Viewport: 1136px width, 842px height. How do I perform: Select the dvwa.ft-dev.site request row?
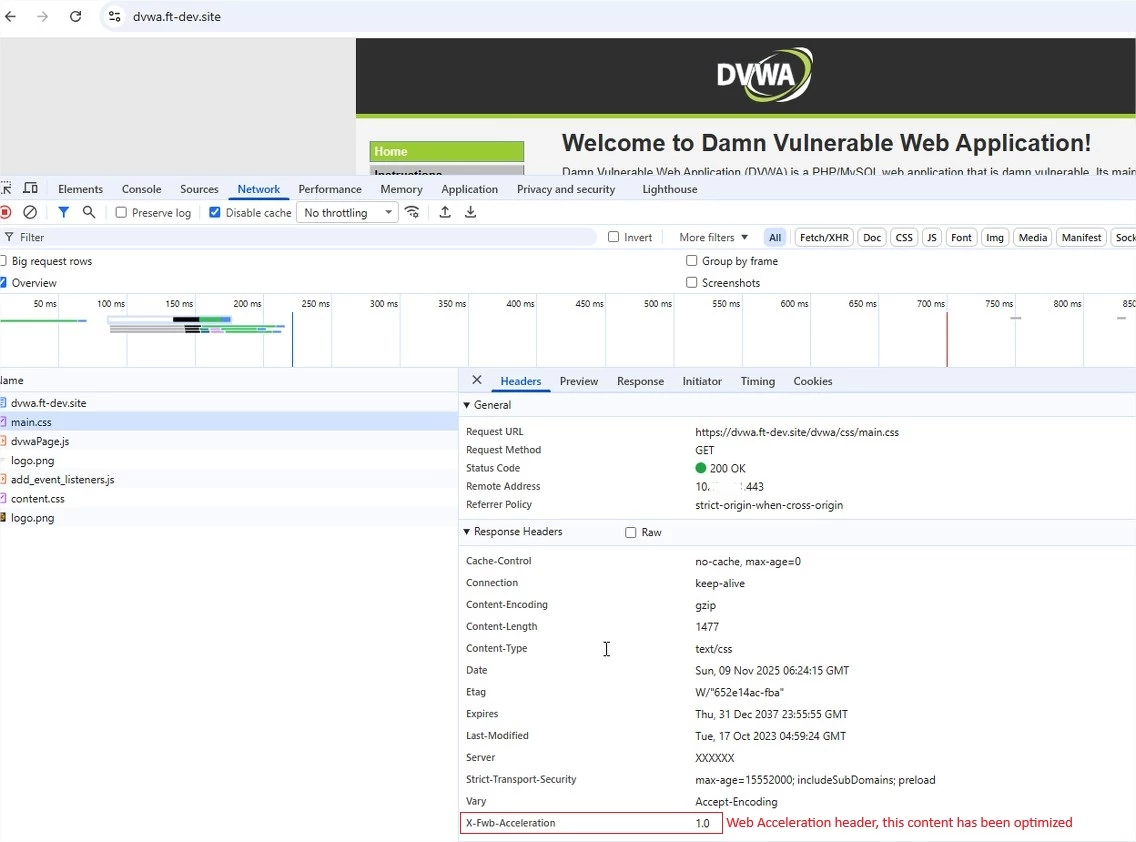click(229, 403)
